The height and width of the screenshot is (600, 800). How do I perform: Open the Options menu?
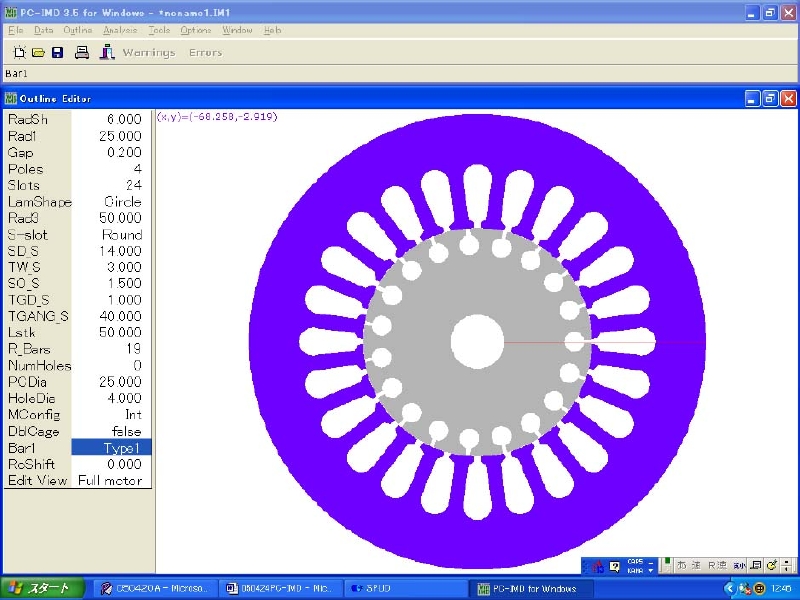click(195, 30)
